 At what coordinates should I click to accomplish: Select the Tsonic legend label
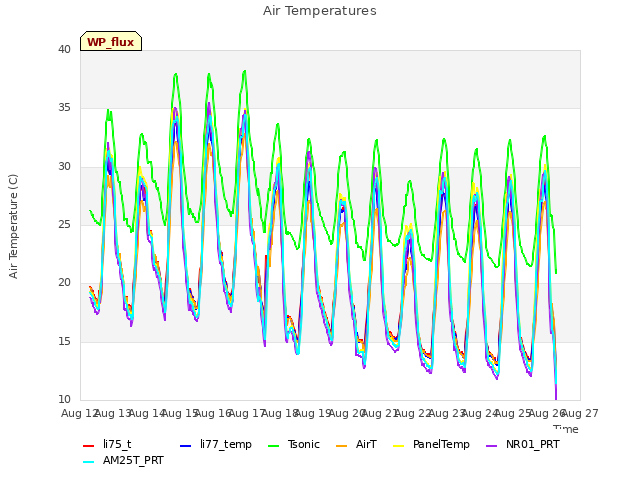click(304, 444)
